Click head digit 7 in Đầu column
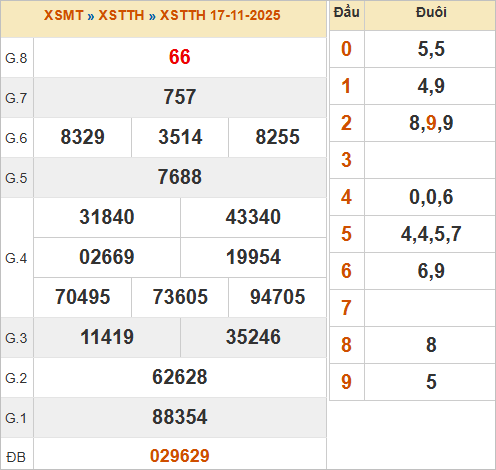Image resolution: width=496 pixels, height=470 pixels. [346, 308]
